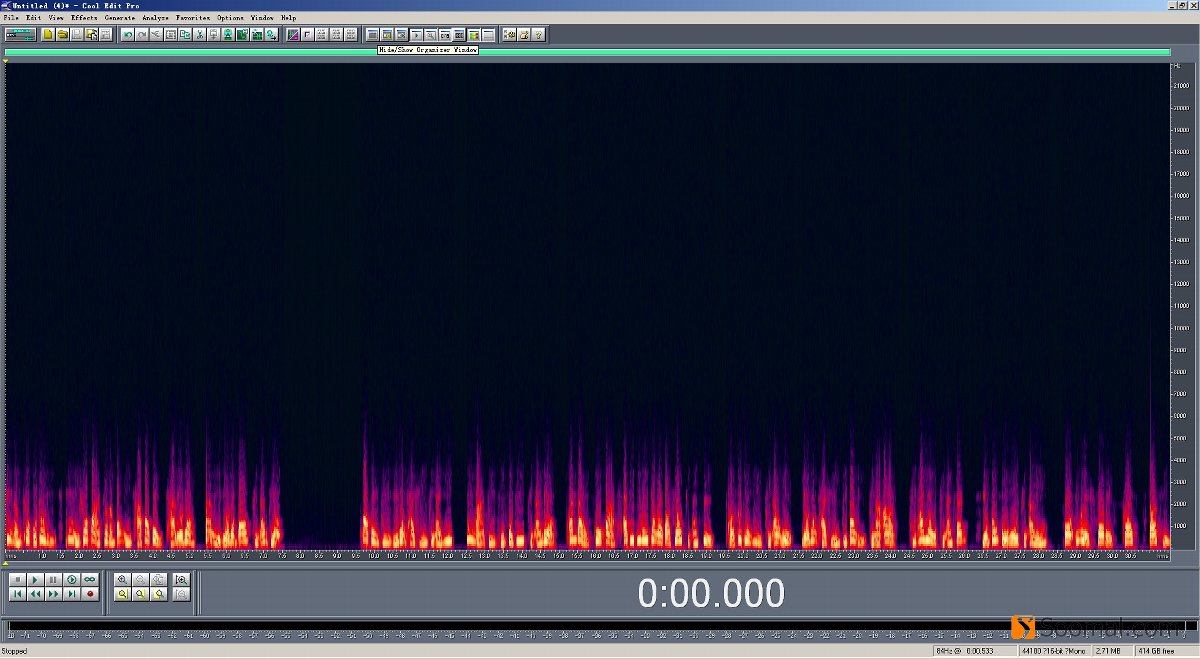
Task: Click the Help question mark toolbar icon
Action: click(538, 35)
